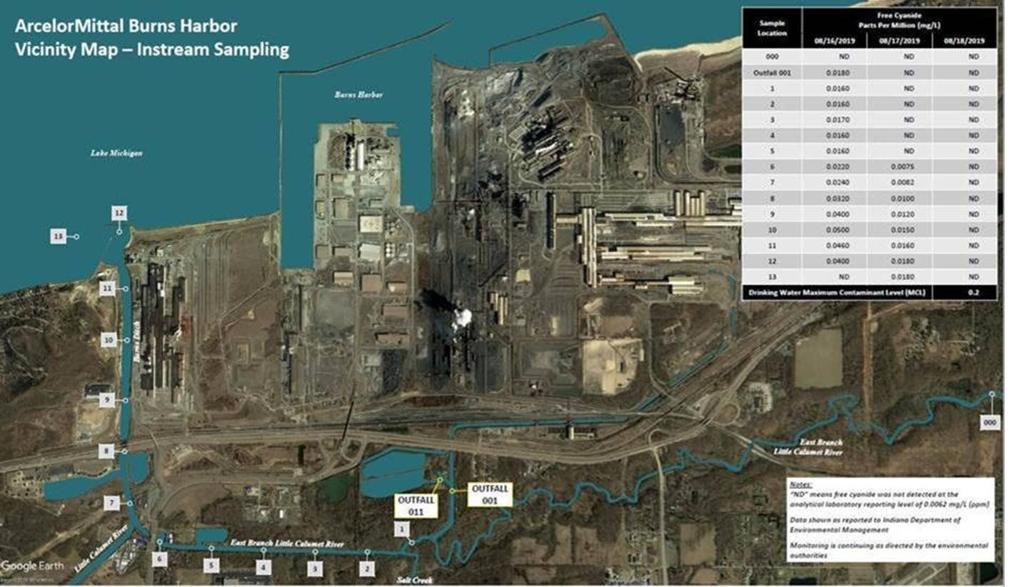Viewport: 1024px width, 587px height.
Task: Click the 08/16/2019 column header
Action: coord(834,40)
